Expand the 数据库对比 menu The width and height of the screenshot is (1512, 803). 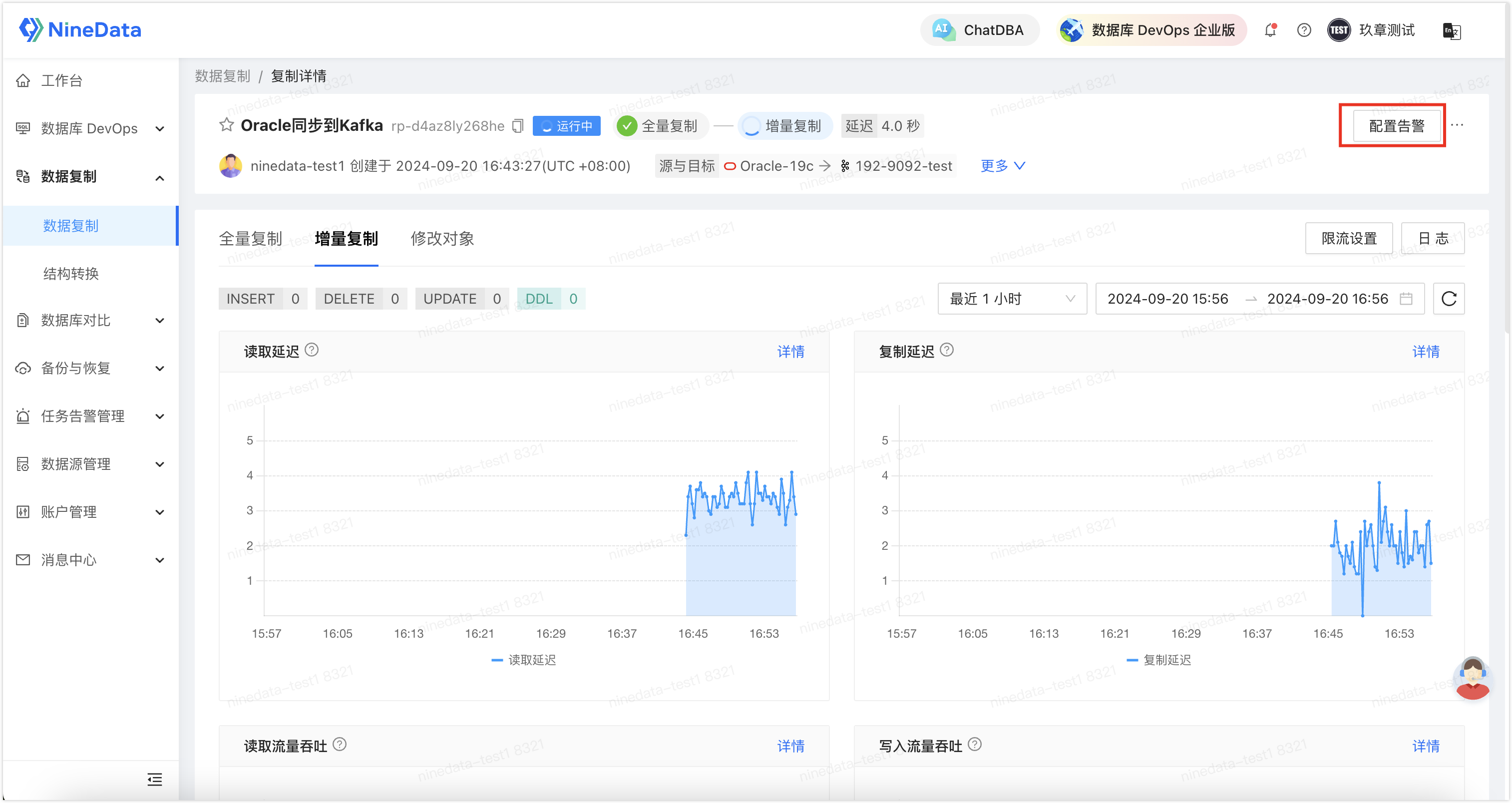point(90,321)
